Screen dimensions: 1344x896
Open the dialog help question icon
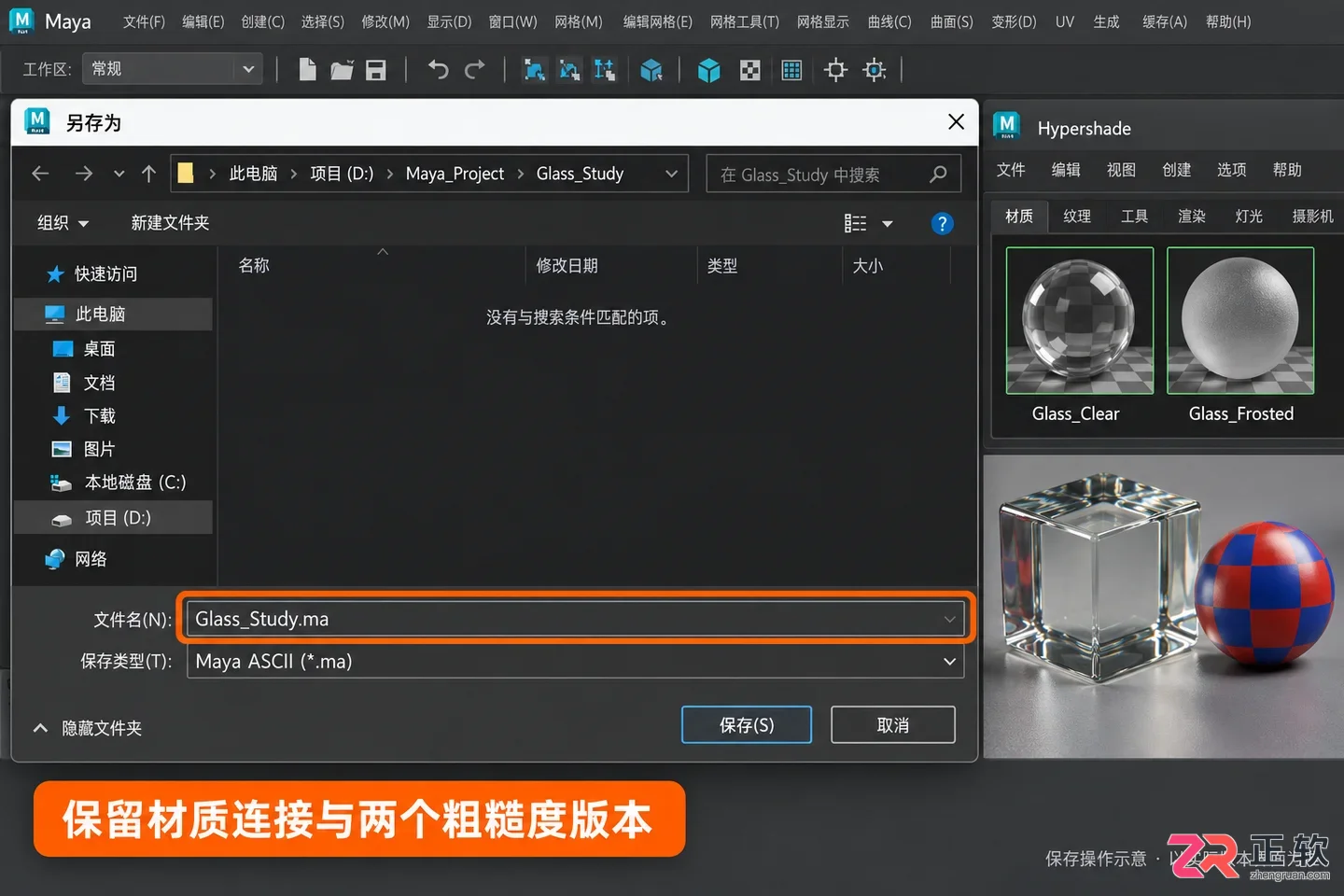click(943, 224)
